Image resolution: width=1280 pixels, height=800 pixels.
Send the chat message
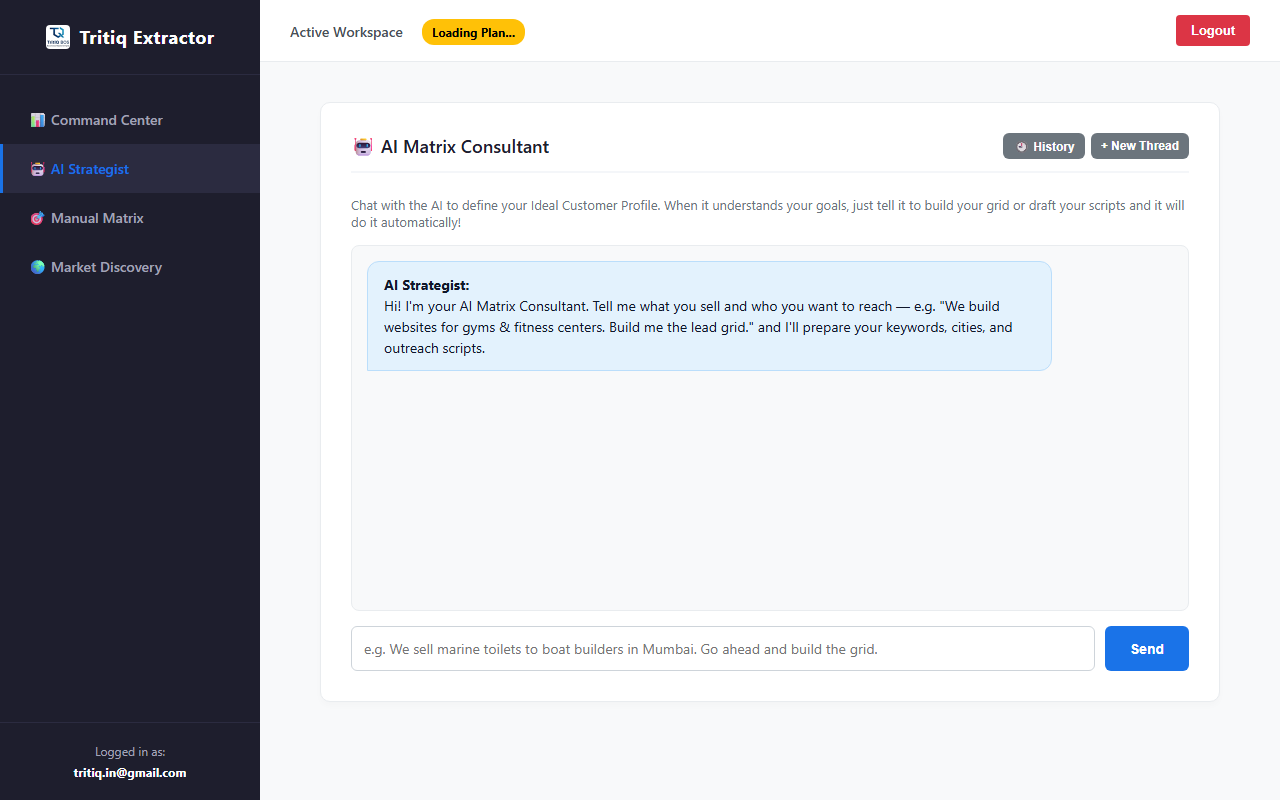1147,649
